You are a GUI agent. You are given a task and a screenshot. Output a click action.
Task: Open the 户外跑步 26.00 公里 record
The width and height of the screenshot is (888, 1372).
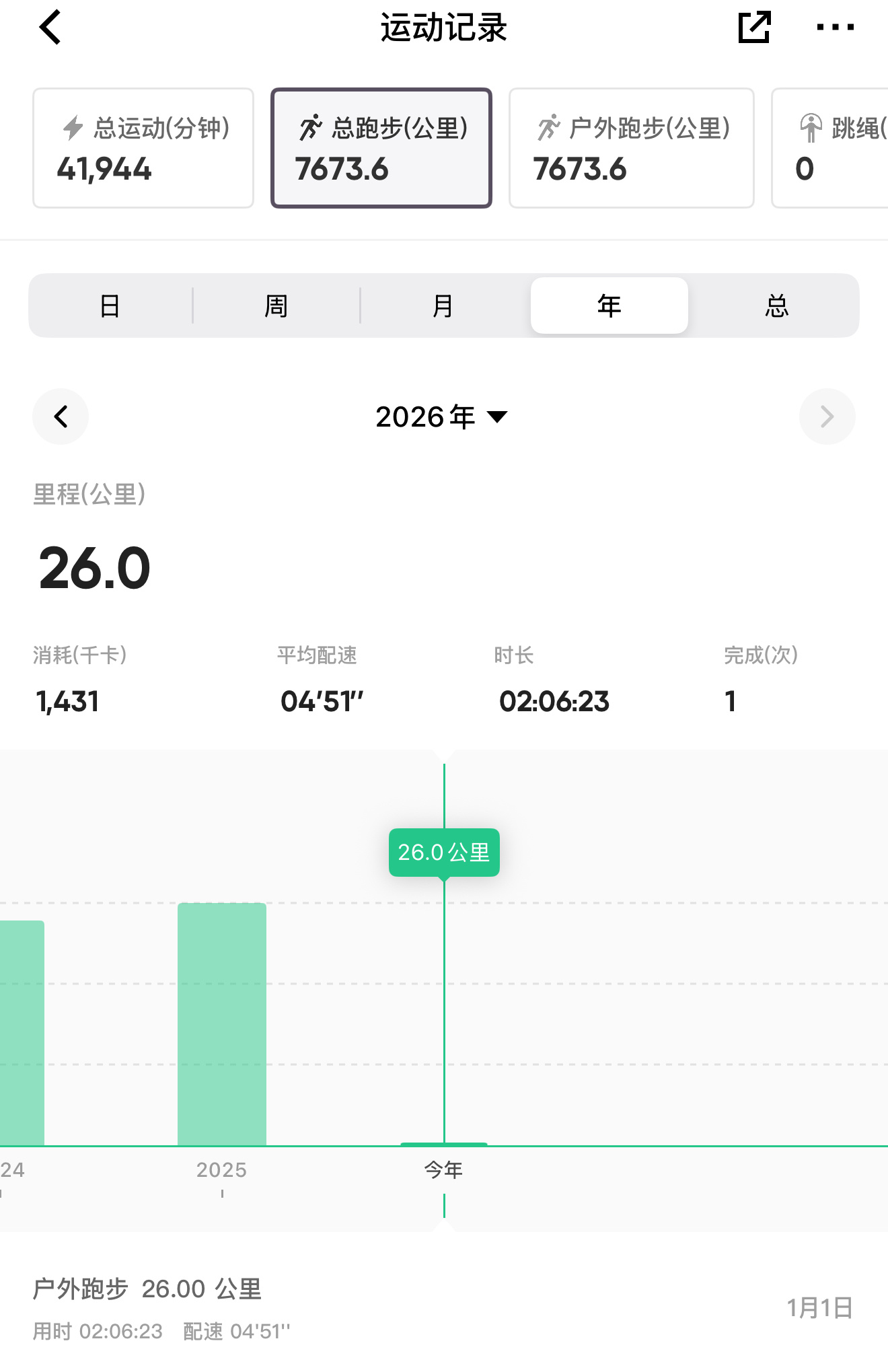tap(444, 1307)
